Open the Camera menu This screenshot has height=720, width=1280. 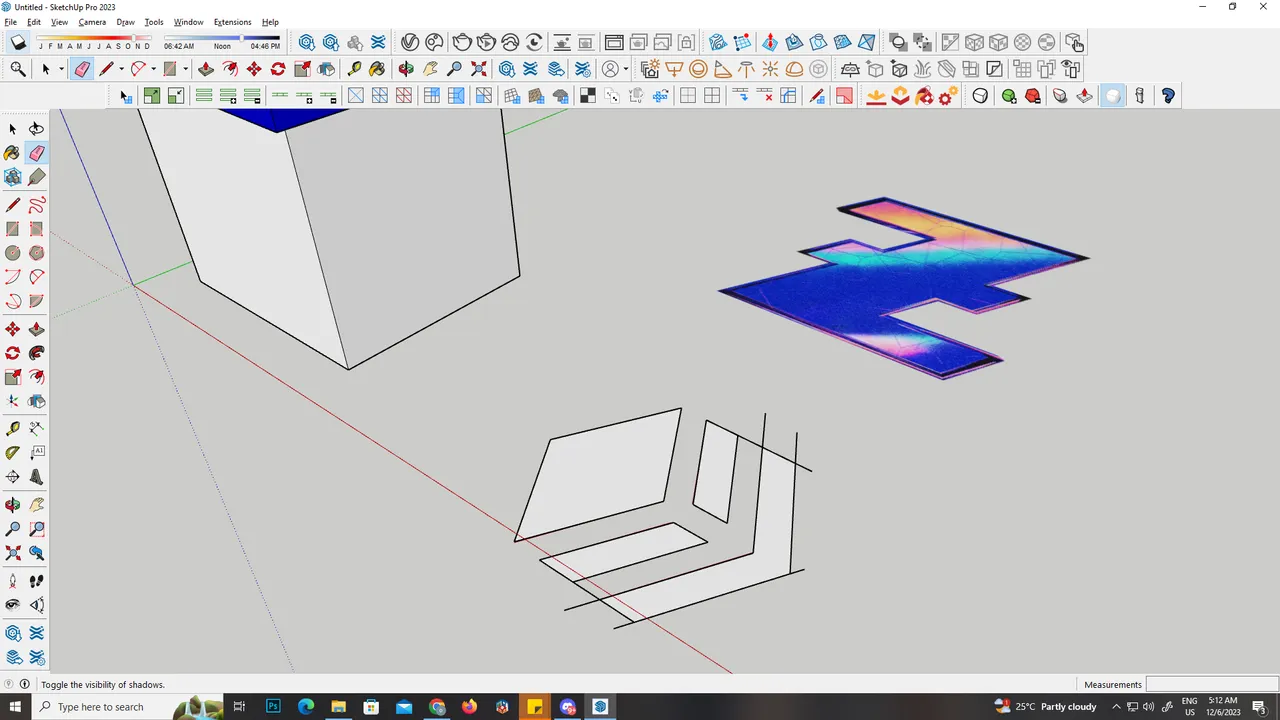92,22
